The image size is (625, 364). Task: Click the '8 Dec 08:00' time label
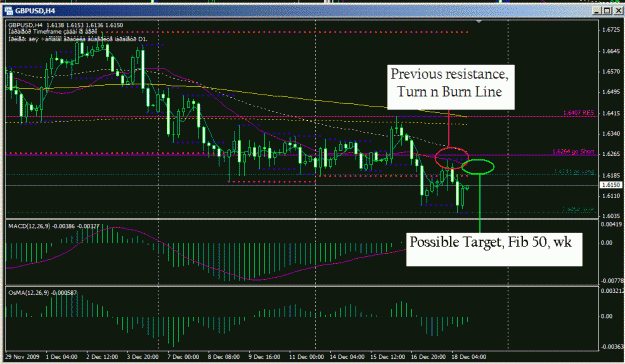[x=224, y=356]
